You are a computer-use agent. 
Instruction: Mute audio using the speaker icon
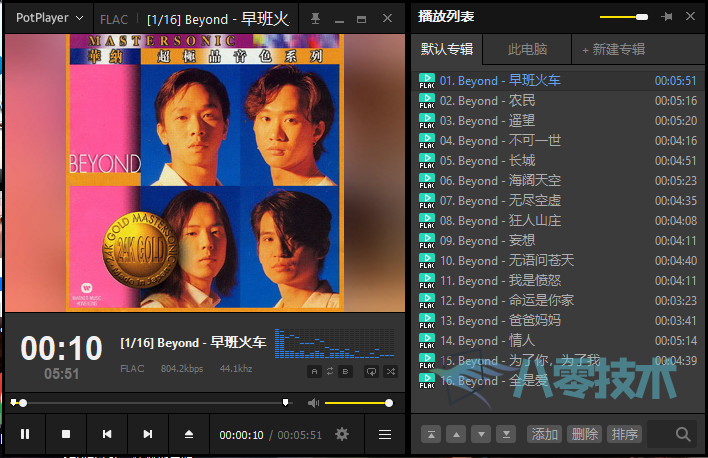[x=313, y=403]
